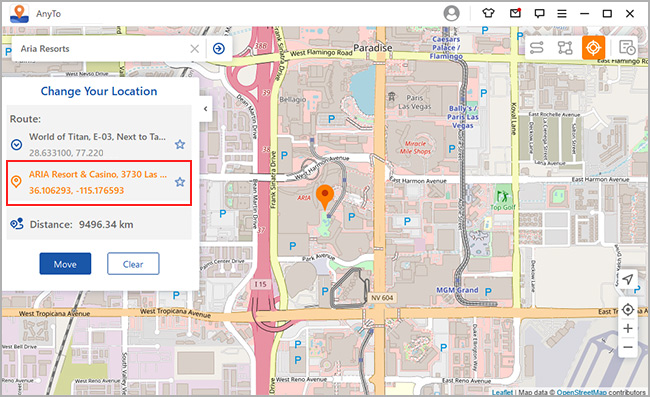
Task: Click the Miracle Mile Shops map label
Action: coord(415,147)
